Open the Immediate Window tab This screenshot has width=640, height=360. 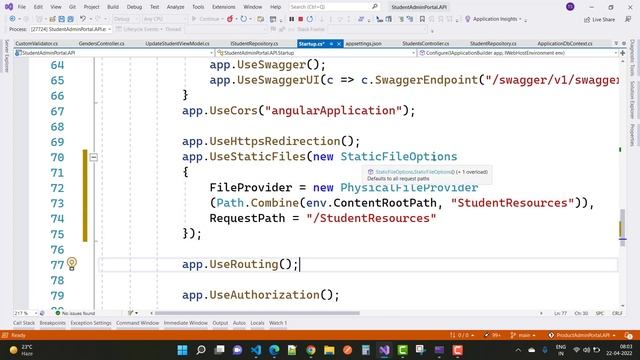pos(186,323)
